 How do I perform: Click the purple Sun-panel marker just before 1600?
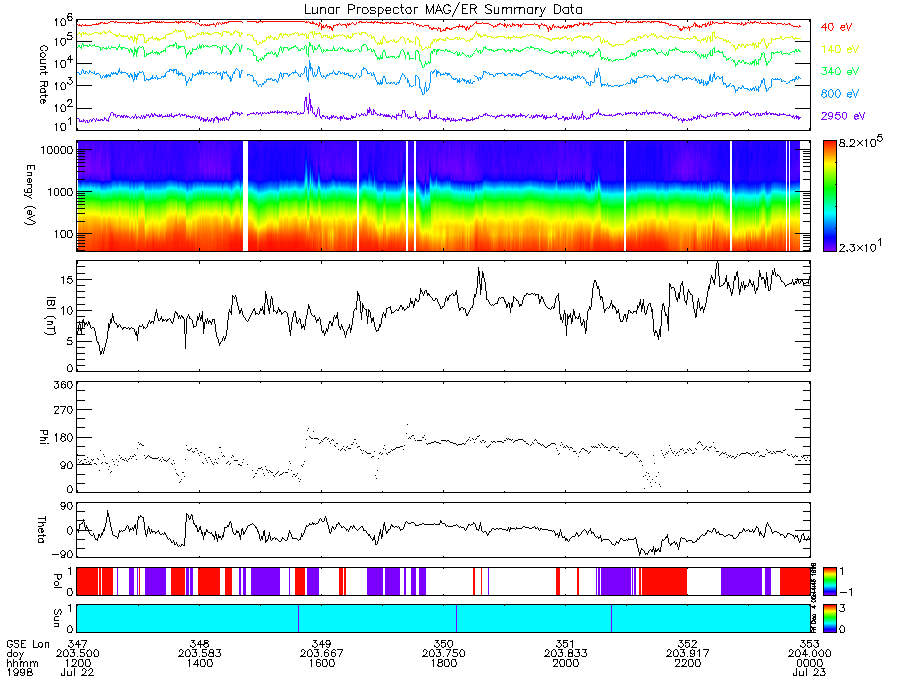click(x=298, y=618)
